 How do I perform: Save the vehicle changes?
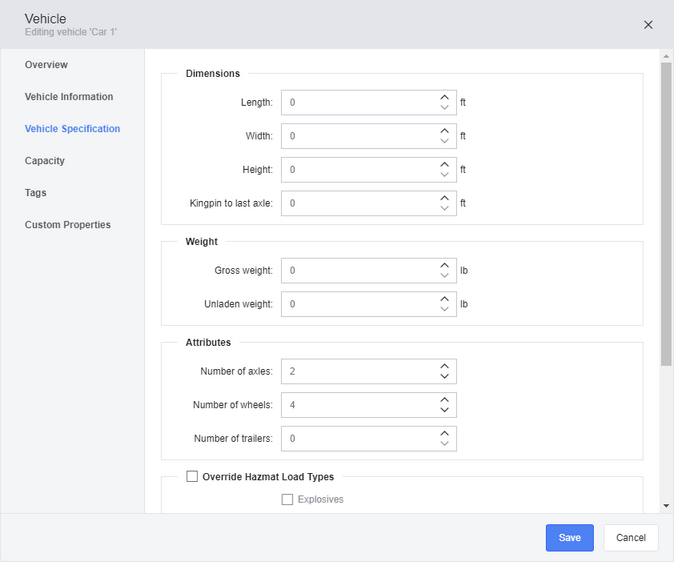click(x=570, y=537)
